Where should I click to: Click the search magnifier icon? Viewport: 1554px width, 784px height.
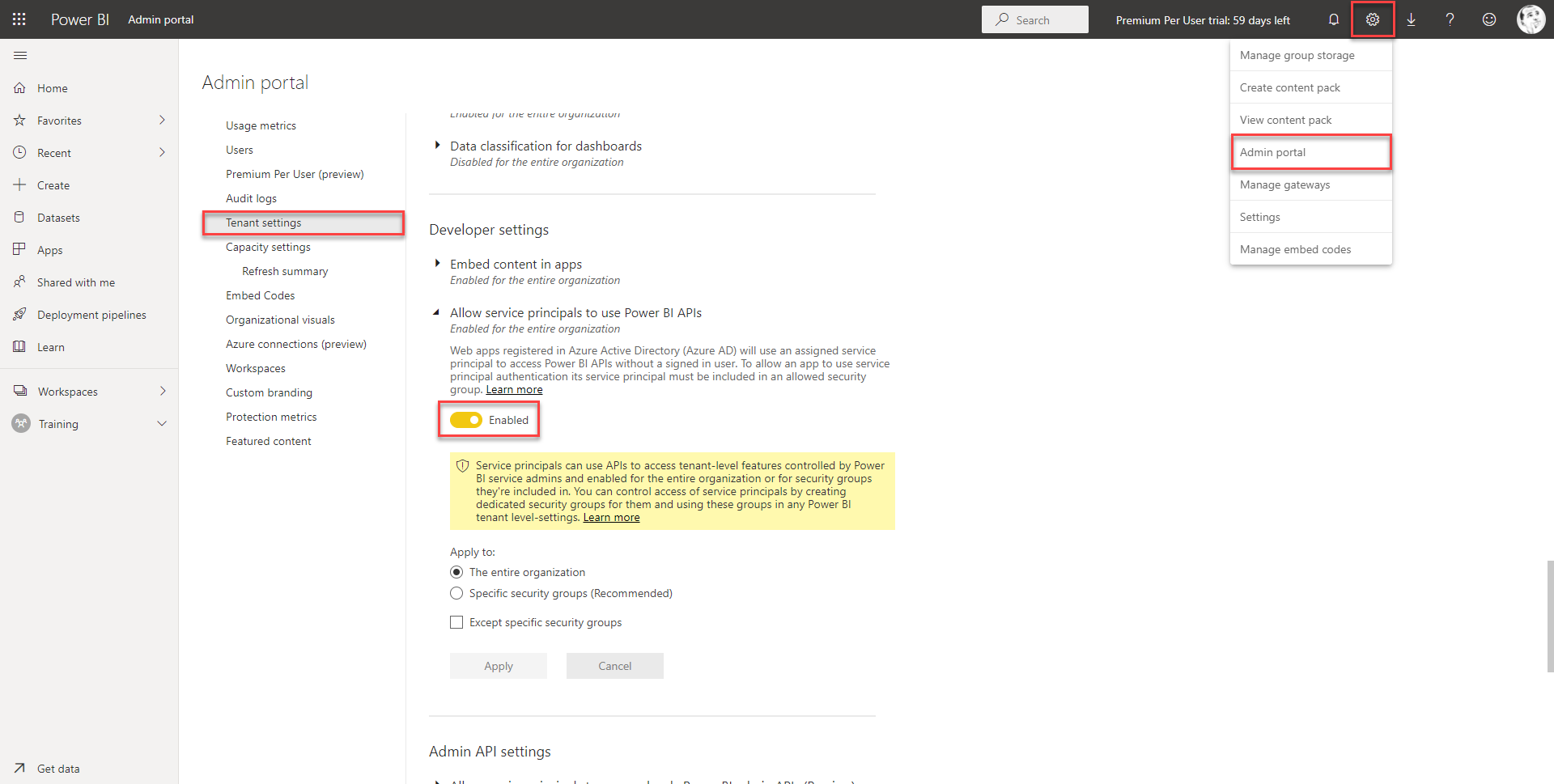[1002, 19]
